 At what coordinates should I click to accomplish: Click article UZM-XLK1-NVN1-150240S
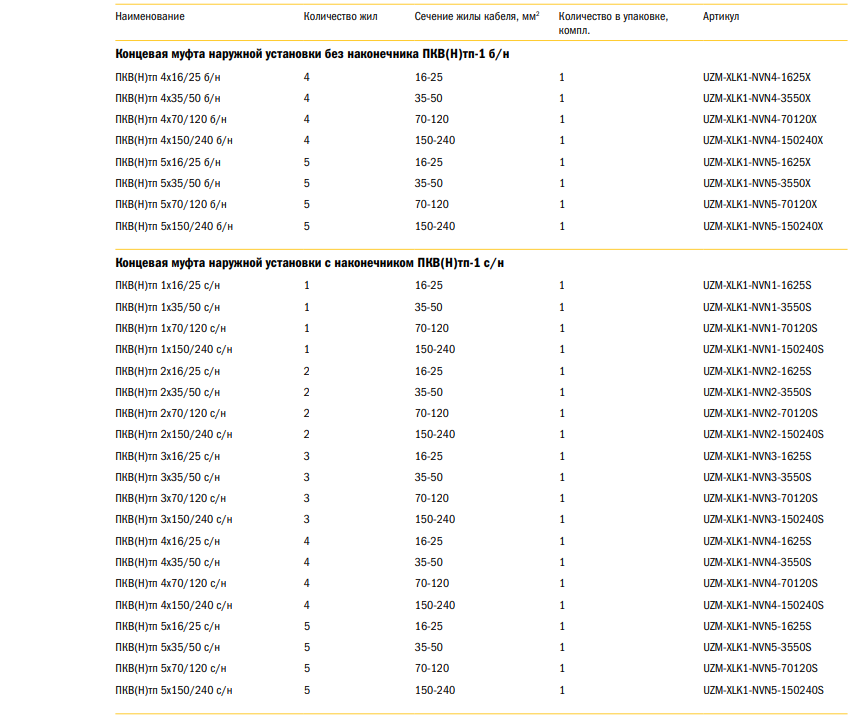[x=764, y=349]
